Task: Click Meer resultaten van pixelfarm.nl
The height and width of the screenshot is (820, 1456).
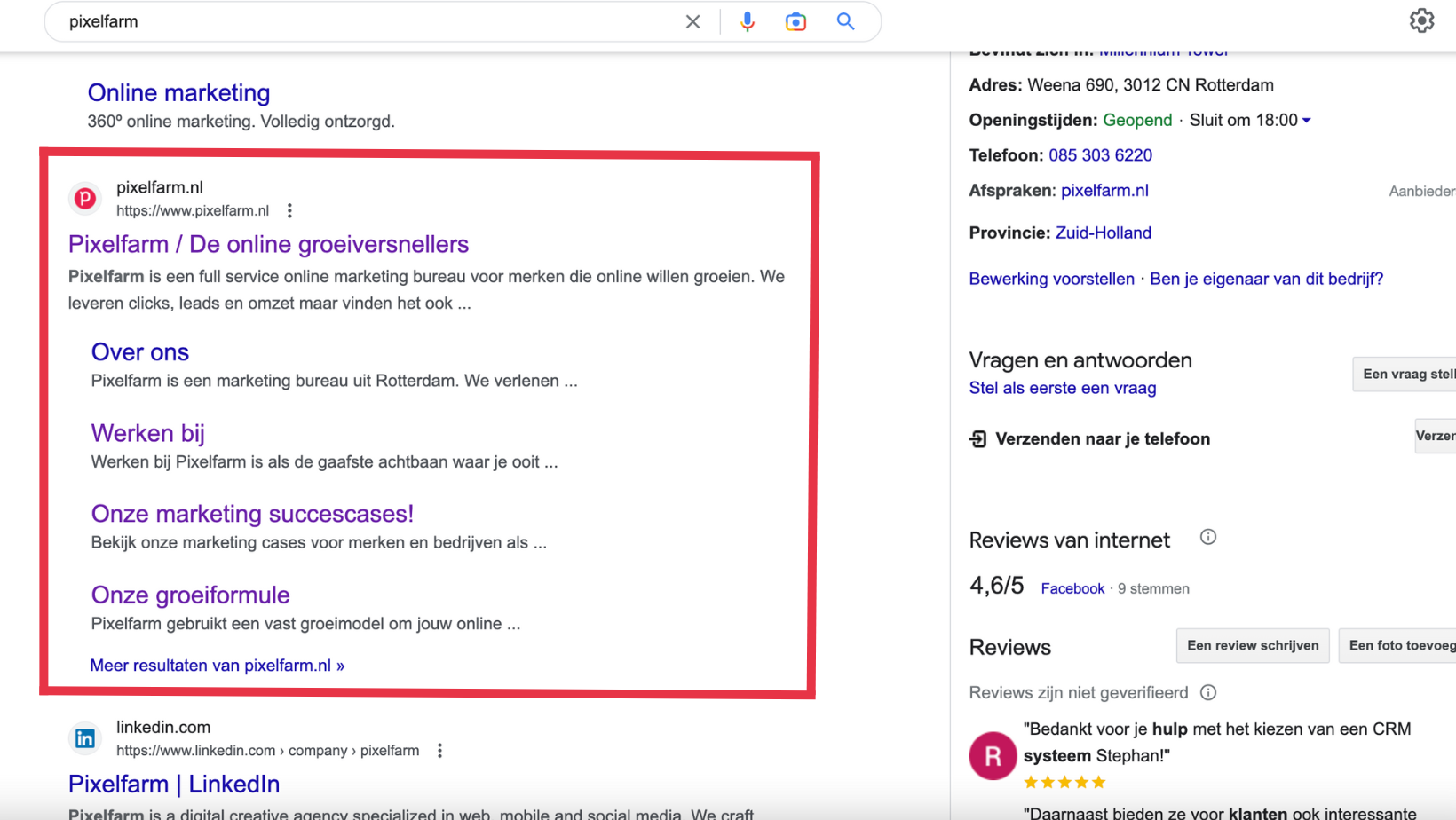Action: pyautogui.click(x=217, y=666)
